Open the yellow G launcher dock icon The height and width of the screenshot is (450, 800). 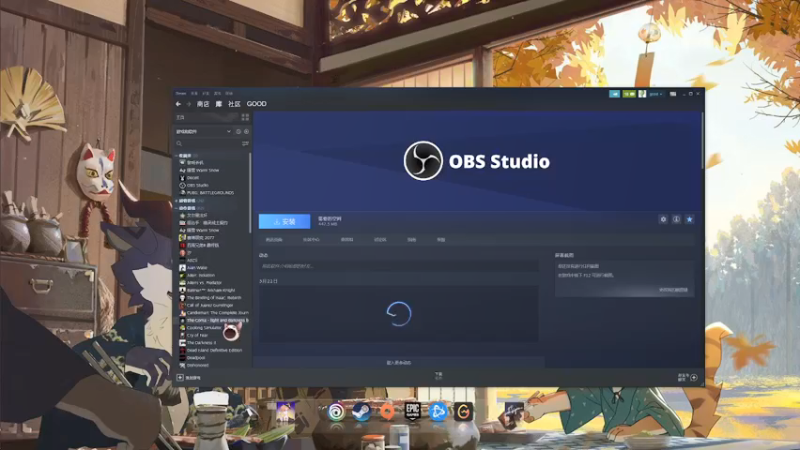pyautogui.click(x=463, y=412)
